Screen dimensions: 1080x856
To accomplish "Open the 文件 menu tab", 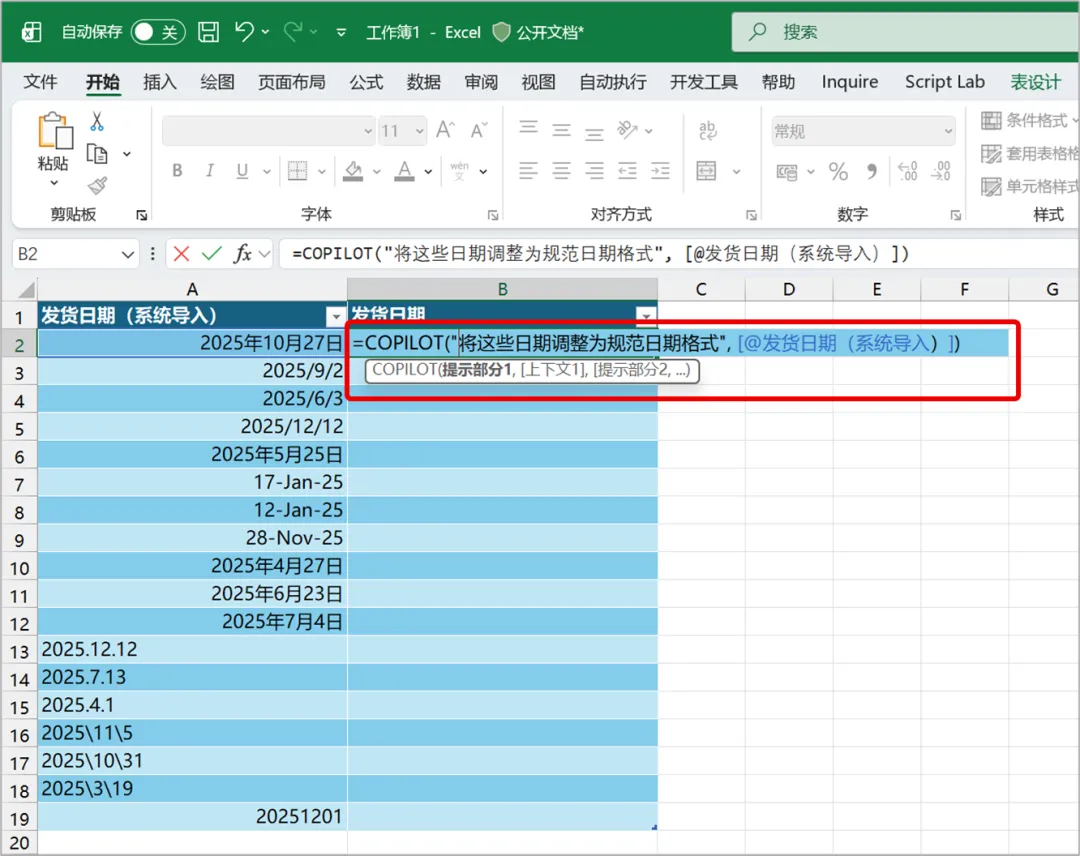I will tap(40, 82).
